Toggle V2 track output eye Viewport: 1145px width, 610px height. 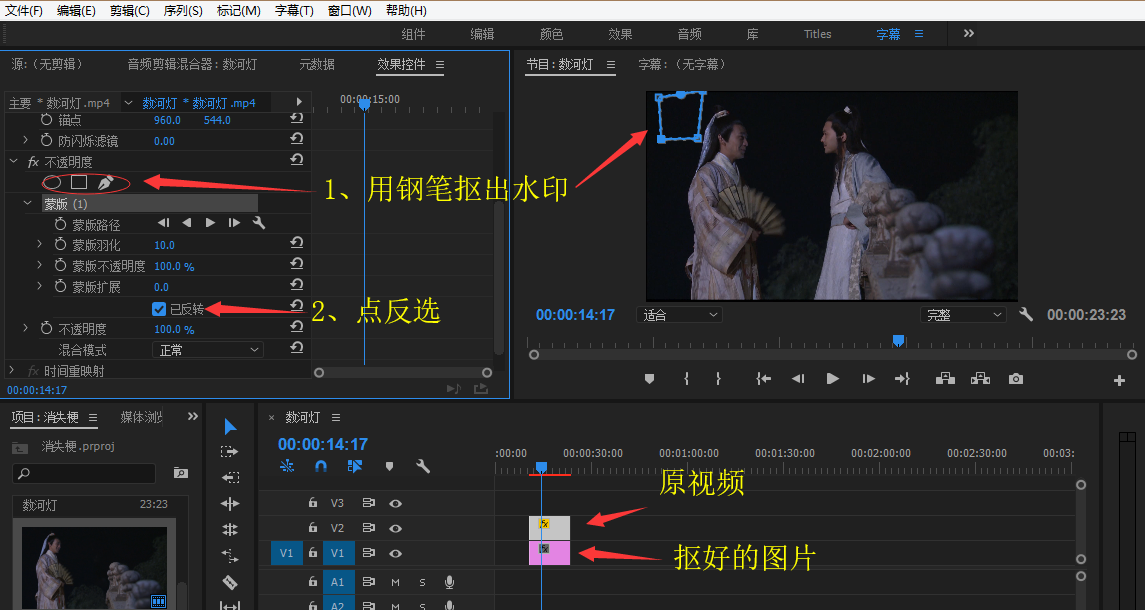coord(395,528)
